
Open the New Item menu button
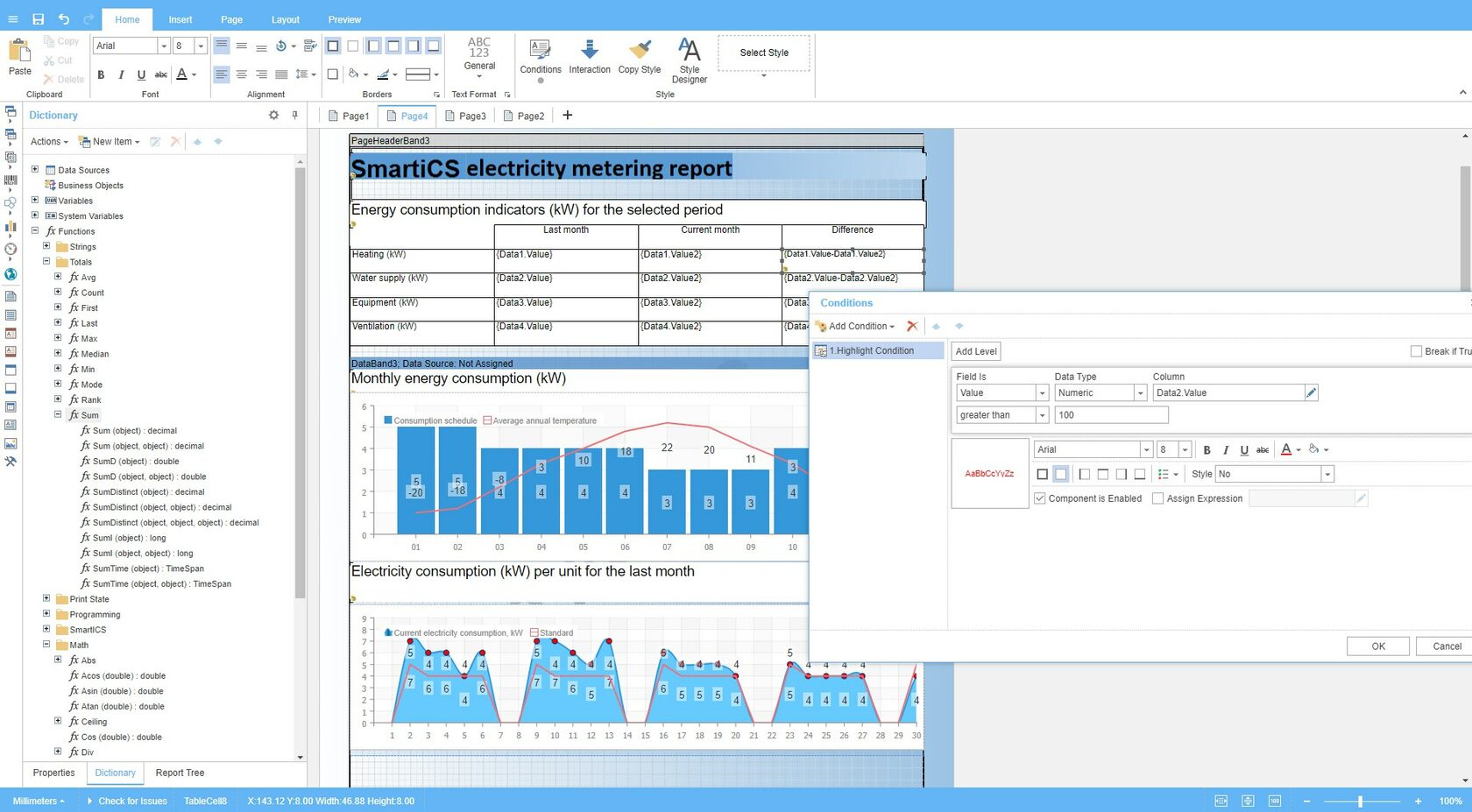(109, 141)
